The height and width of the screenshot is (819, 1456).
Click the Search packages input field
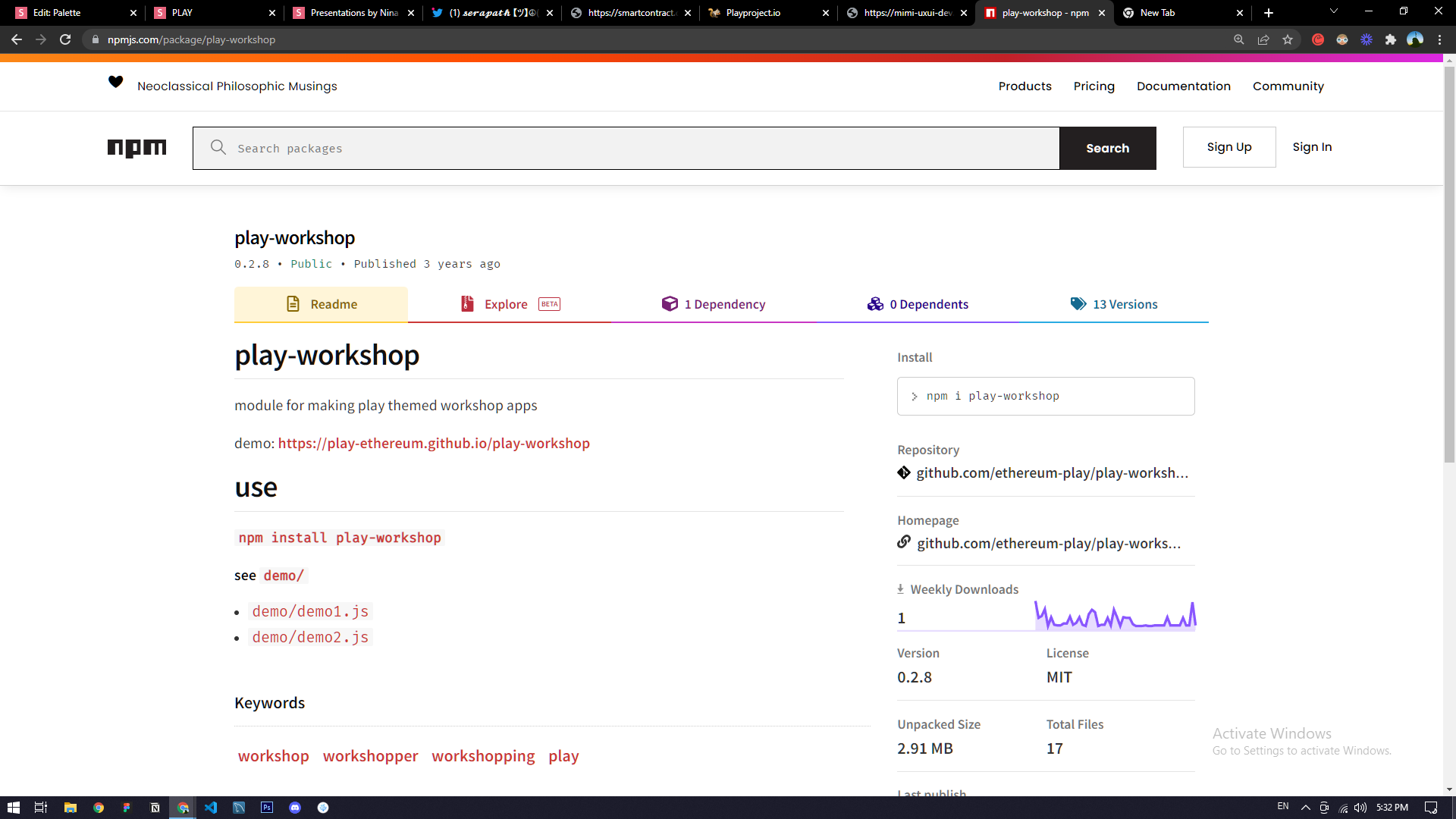coord(626,149)
